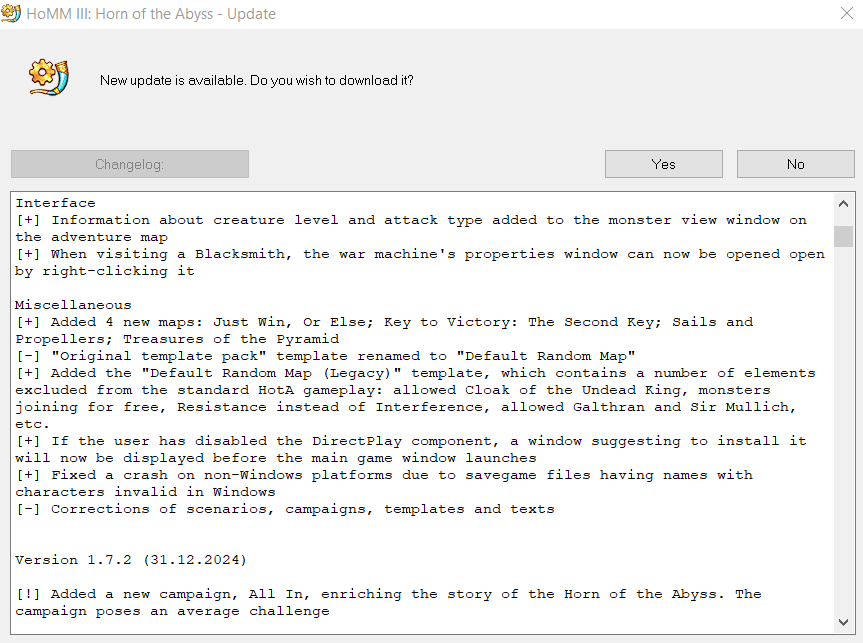Click the 'Miscellaneous' heading in changelog
Screen dimensions: 863x643
click(x=73, y=305)
